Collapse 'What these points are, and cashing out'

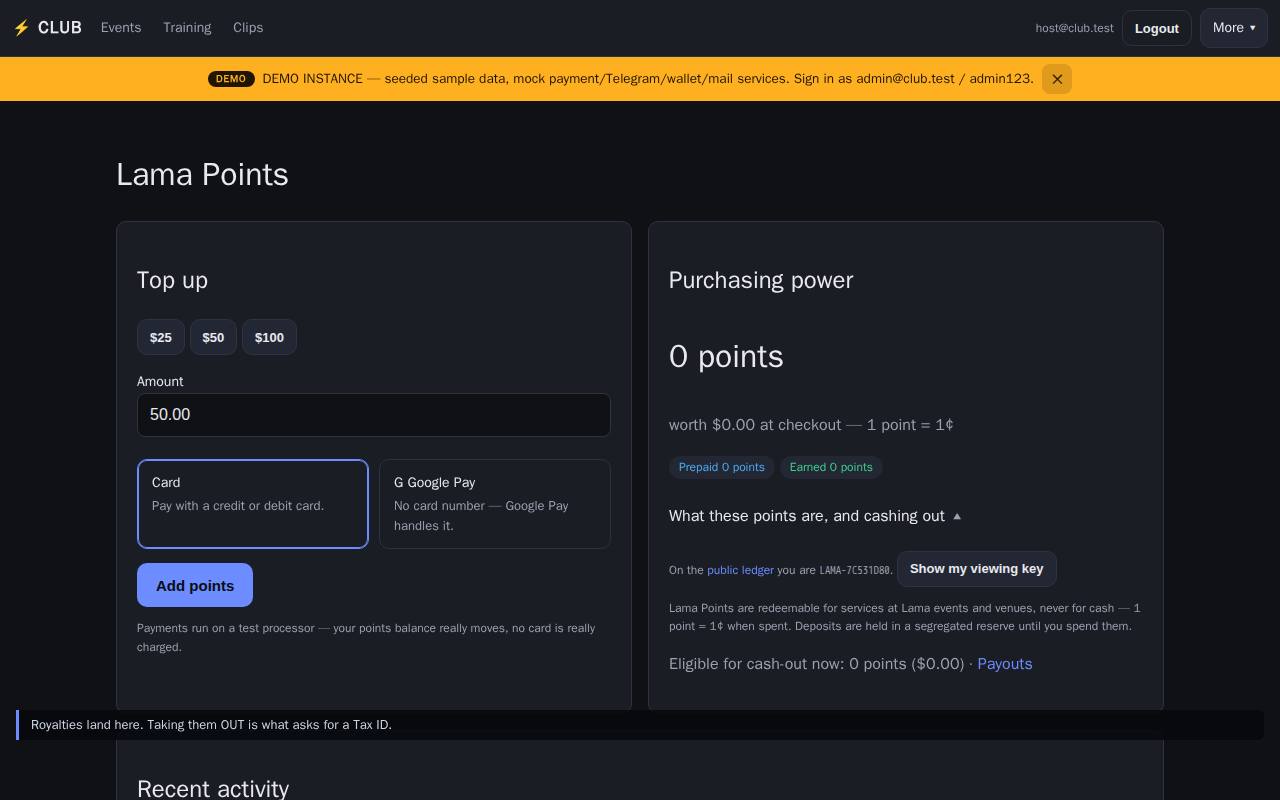tap(815, 516)
